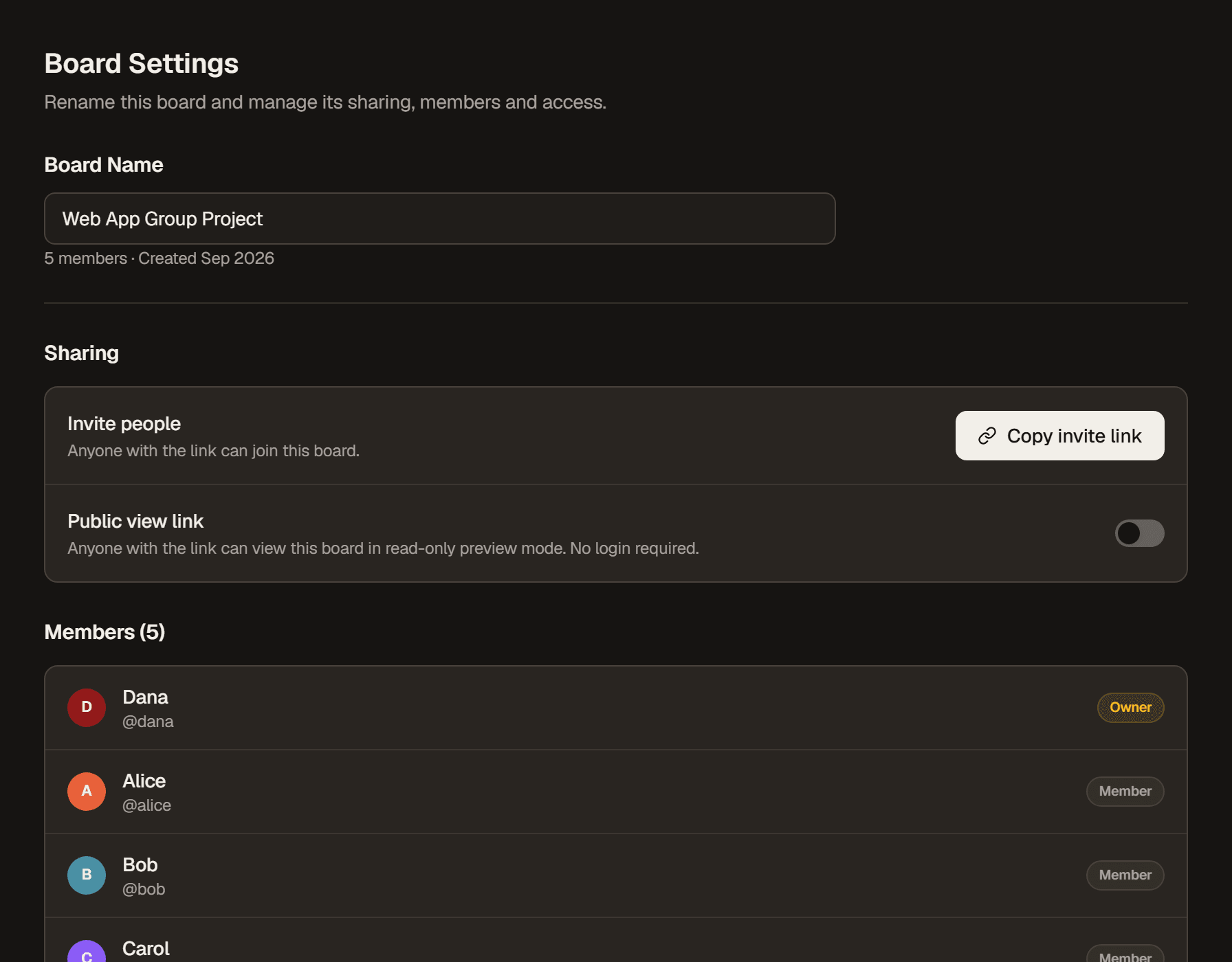Image resolution: width=1232 pixels, height=962 pixels.
Task: Click the "Board Name" section label
Action: coord(104,165)
